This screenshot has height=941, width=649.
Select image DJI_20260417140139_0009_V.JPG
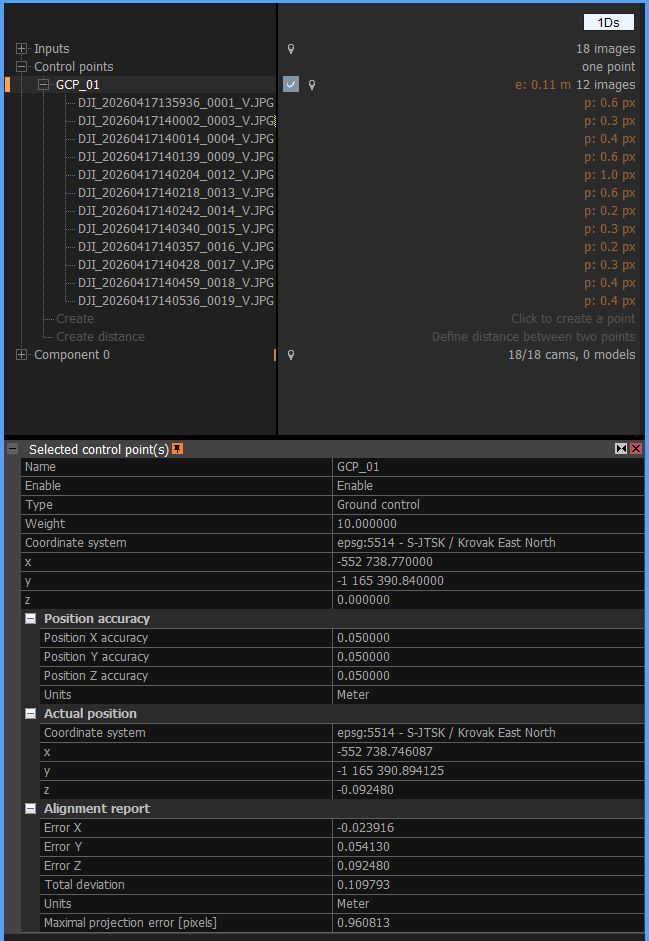176,157
